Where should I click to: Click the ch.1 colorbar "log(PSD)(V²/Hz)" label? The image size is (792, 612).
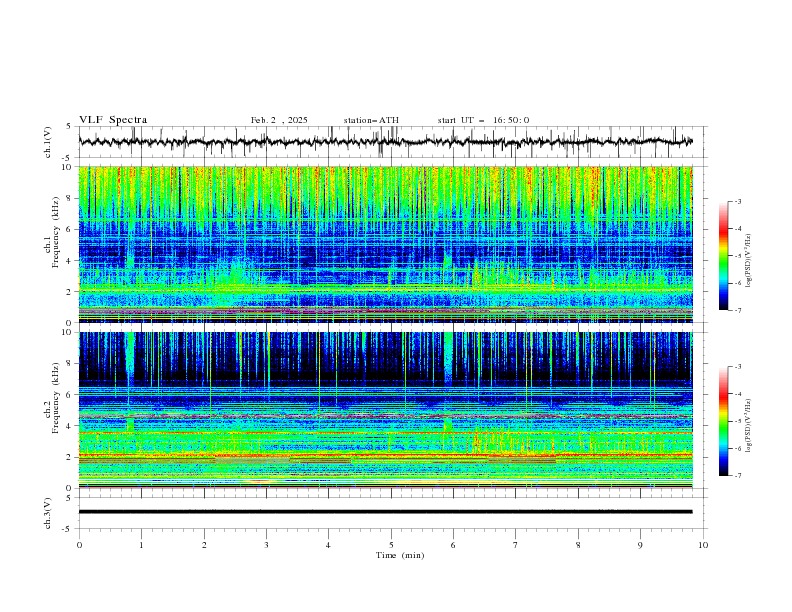749,261
